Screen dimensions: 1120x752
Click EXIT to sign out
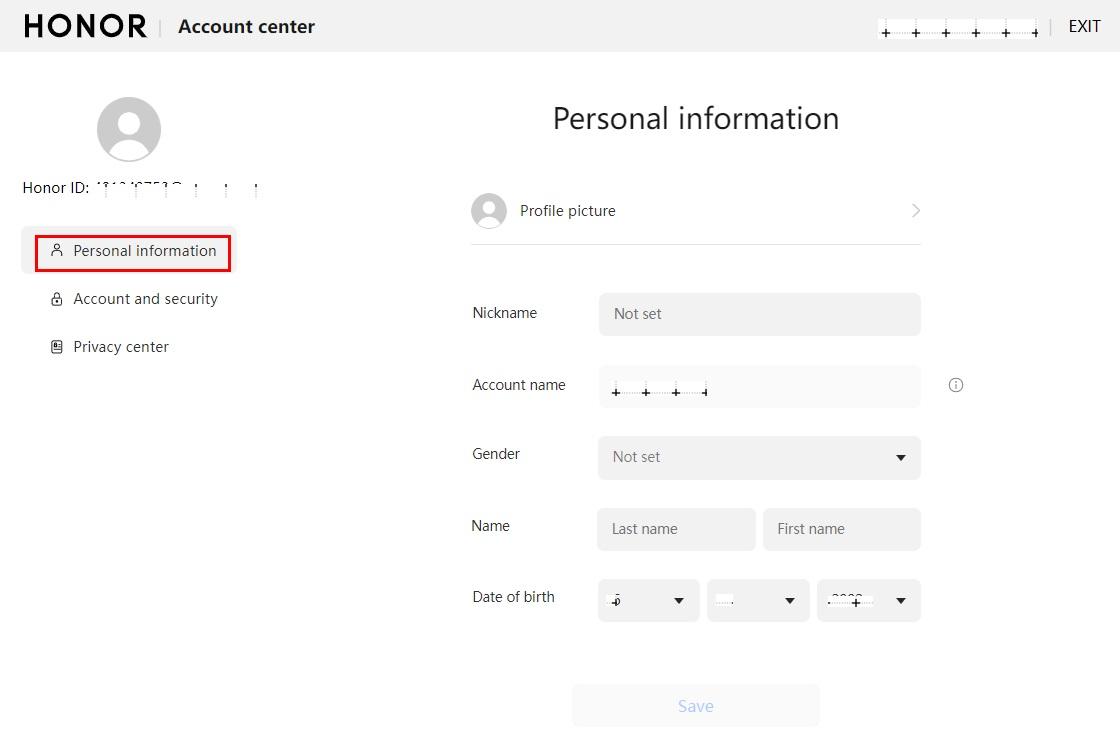[1084, 26]
